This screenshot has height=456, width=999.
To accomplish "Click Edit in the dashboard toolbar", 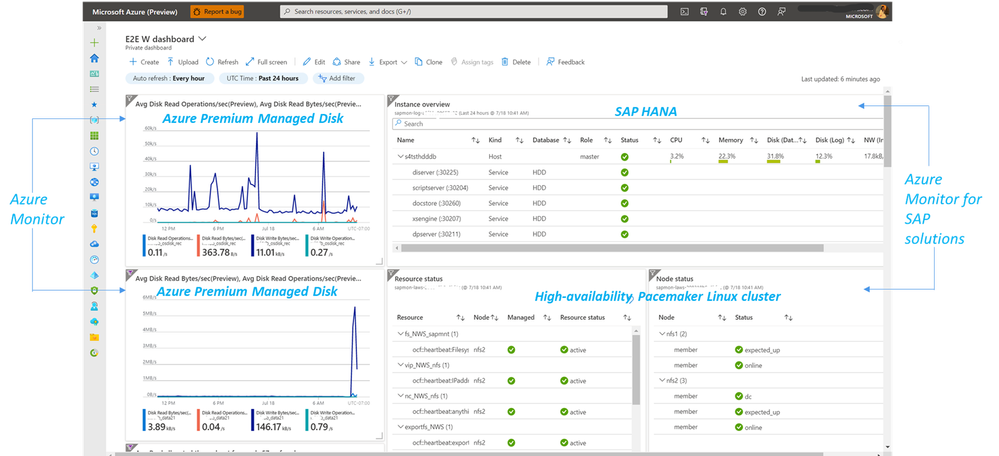I will 314,62.
